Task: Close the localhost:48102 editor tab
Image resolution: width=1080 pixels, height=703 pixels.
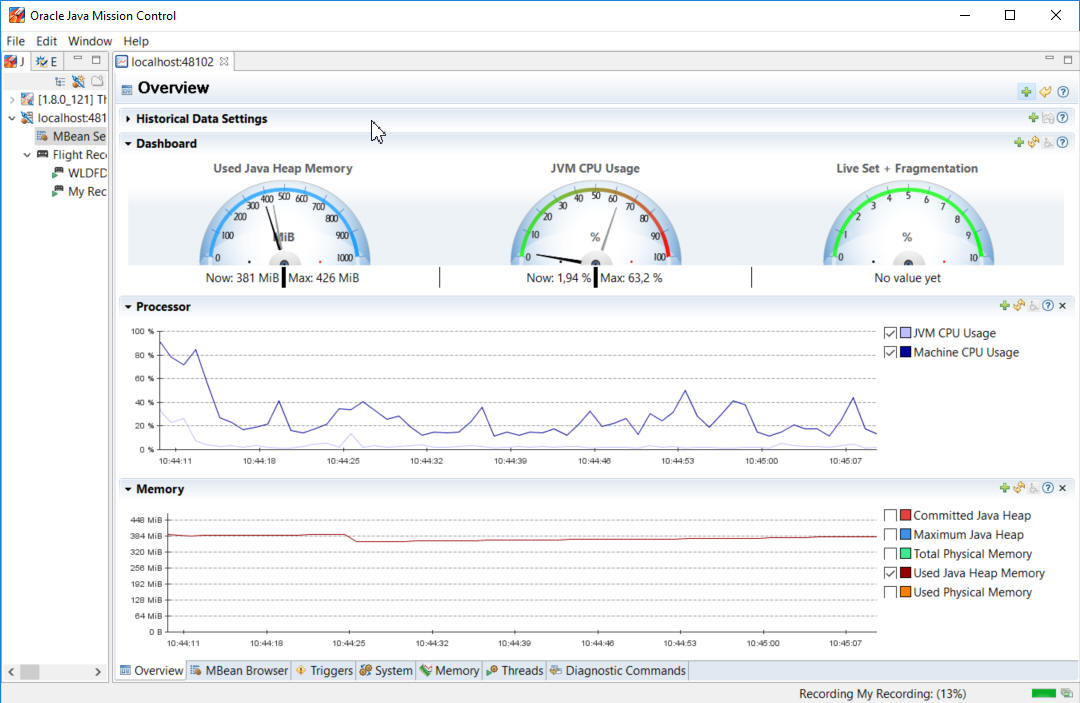Action: (224, 61)
